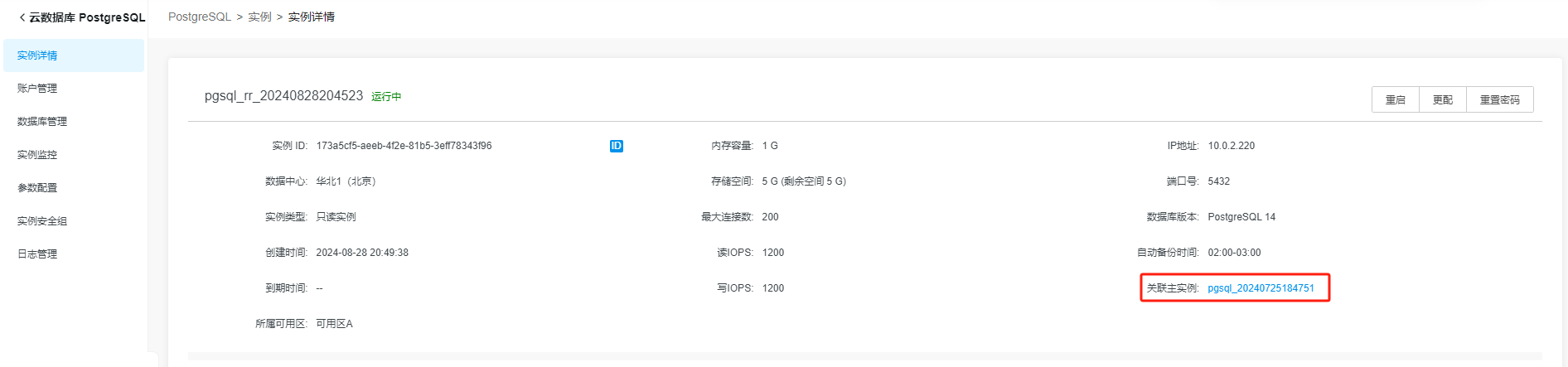
Task: Click the 重置密码 button
Action: 1499,99
